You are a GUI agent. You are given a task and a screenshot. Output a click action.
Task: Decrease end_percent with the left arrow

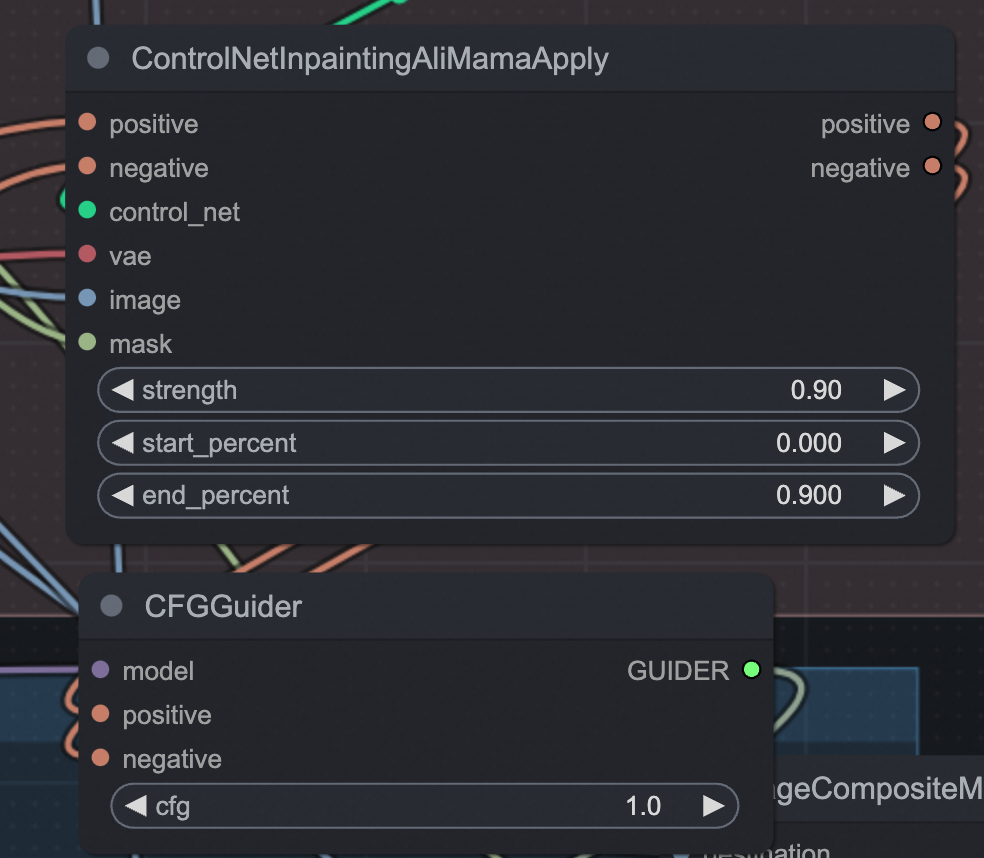pos(122,495)
